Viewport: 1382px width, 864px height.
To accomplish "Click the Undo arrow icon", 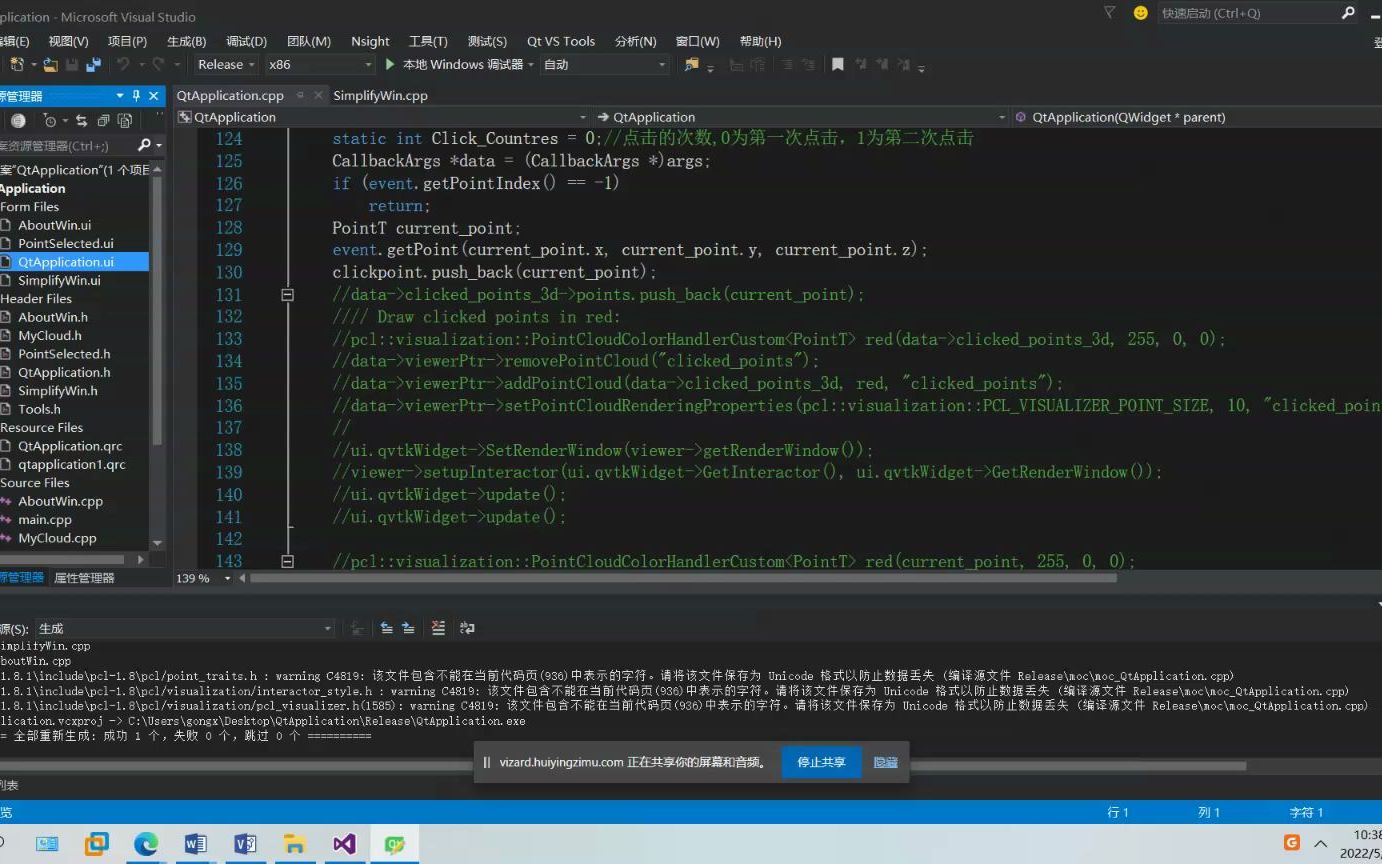I will click(123, 64).
